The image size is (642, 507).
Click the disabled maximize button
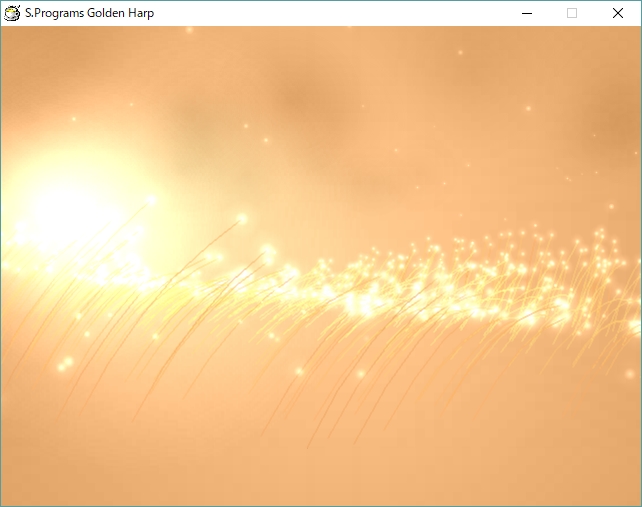pos(572,14)
